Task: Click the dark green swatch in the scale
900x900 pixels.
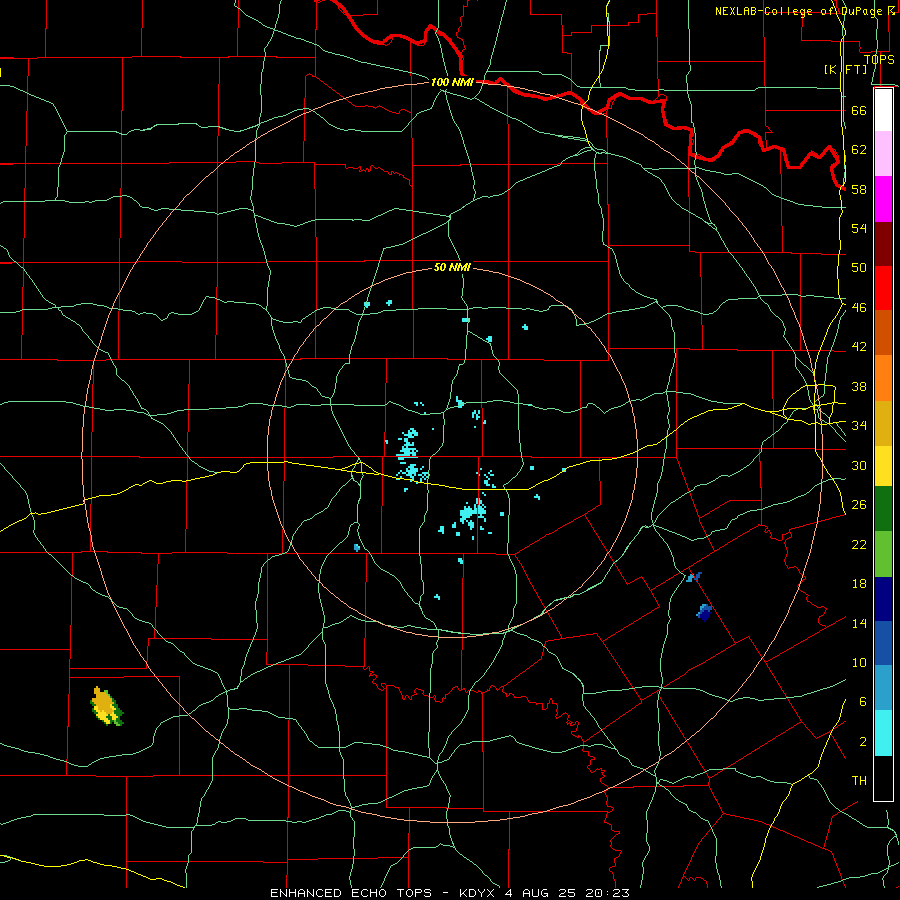Action: click(883, 509)
